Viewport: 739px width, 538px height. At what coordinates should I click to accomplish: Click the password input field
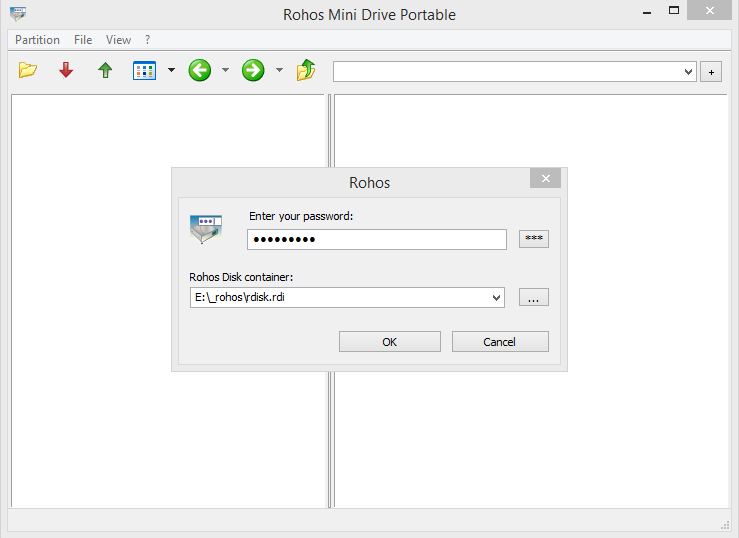point(377,239)
